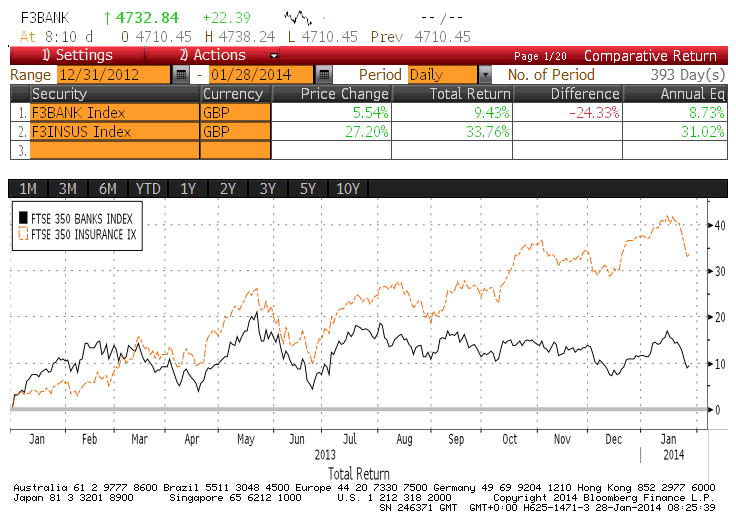The height and width of the screenshot is (527, 736).
Task: Select the 5Y chart range tab
Action: [307, 189]
